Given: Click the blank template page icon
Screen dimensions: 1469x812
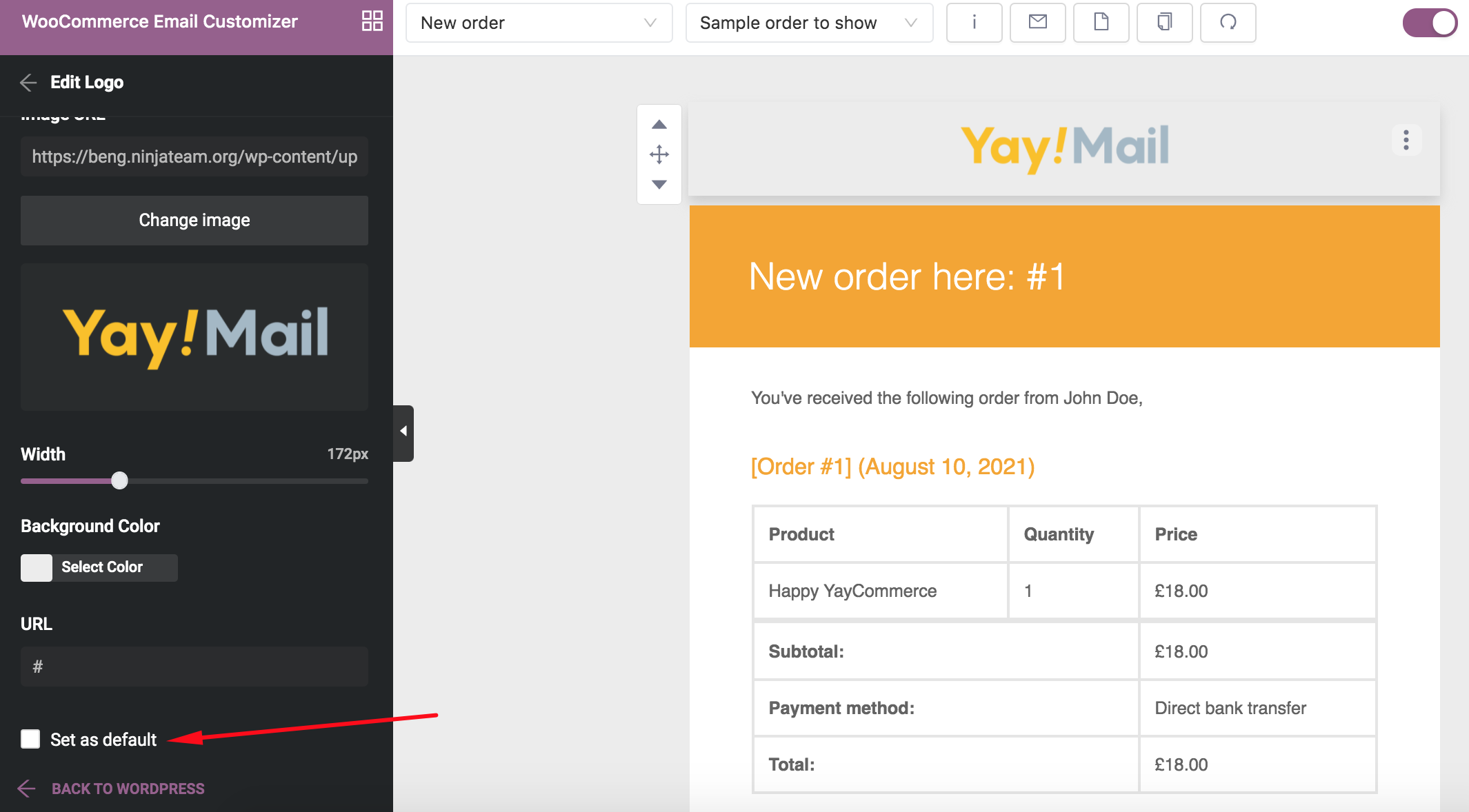Looking at the screenshot, I should coord(1101,23).
